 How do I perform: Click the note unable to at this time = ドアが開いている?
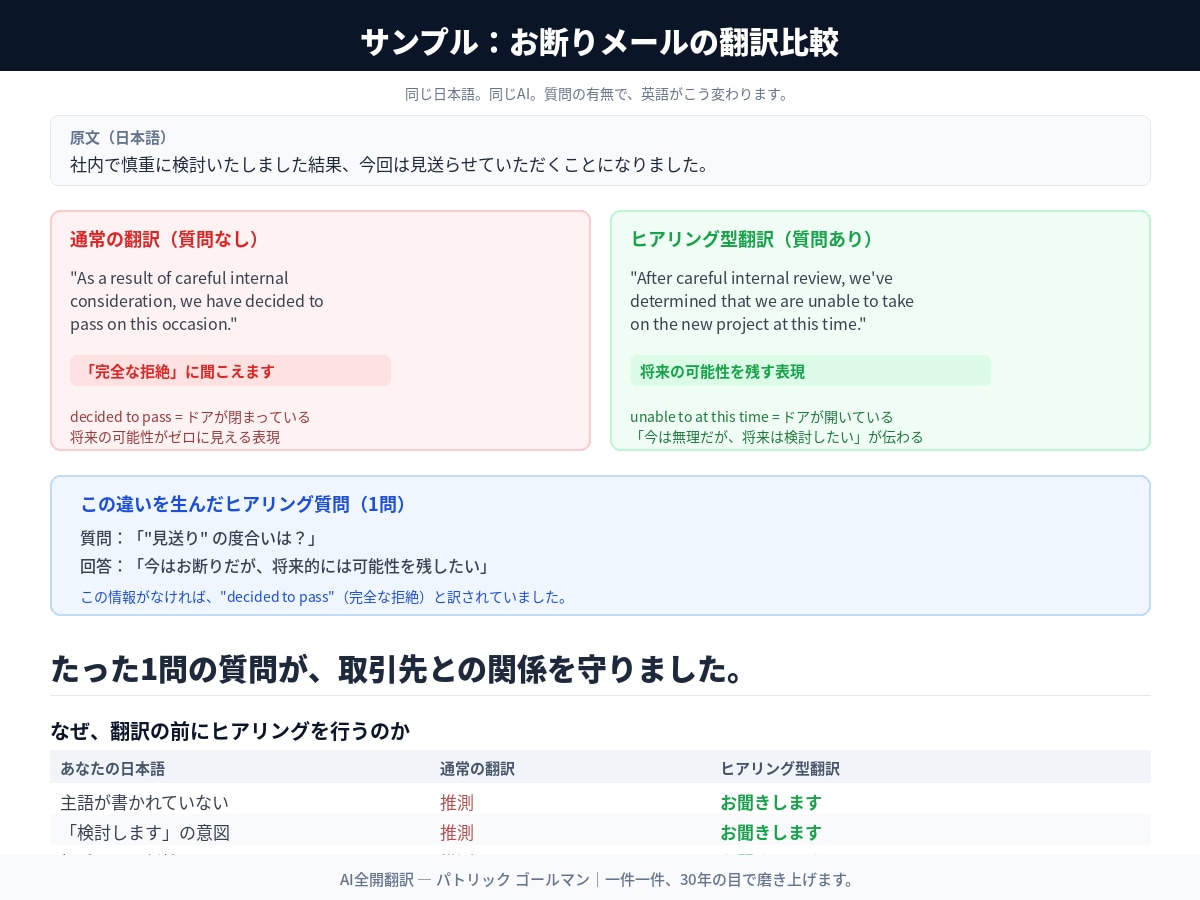tap(762, 416)
